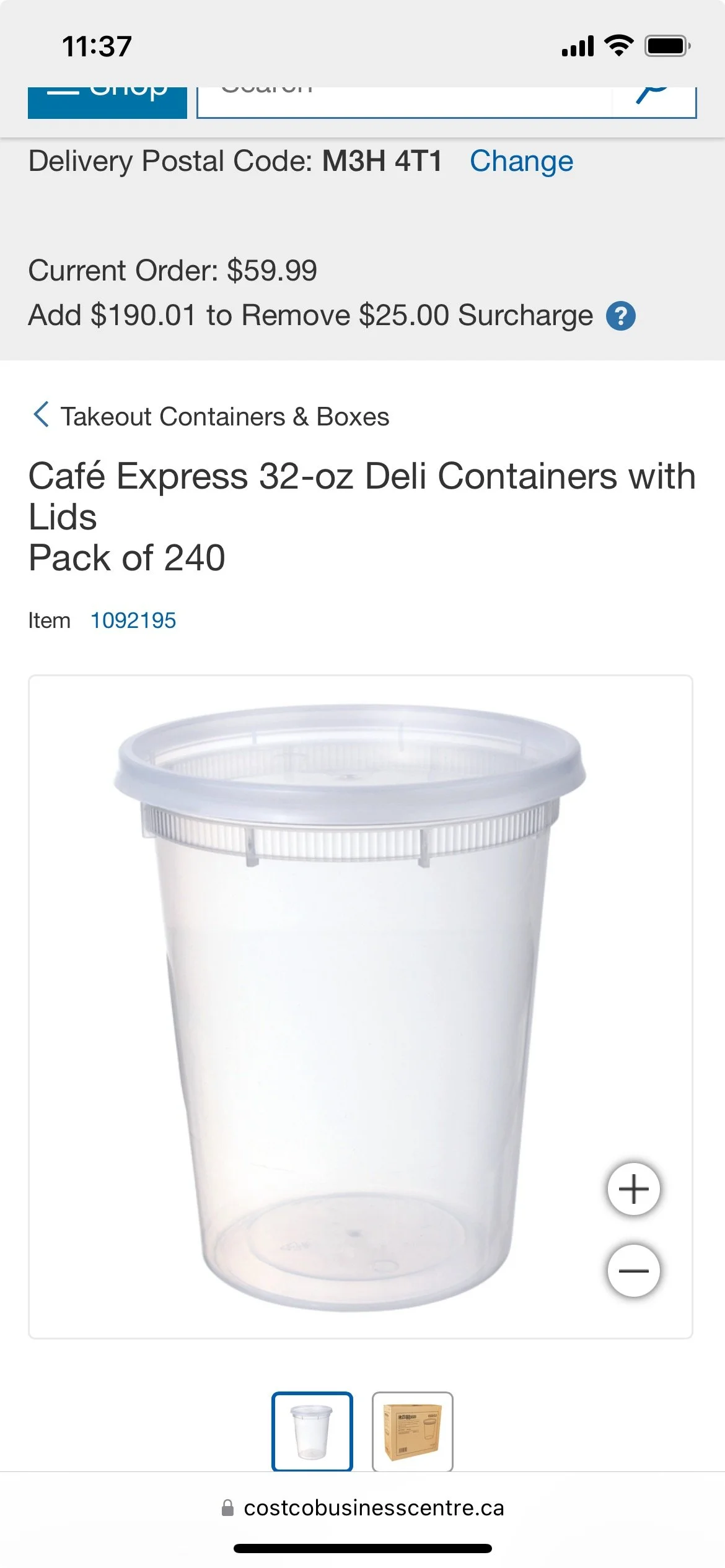Open surcharge help question mark icon
The image size is (725, 1568).
(620, 316)
